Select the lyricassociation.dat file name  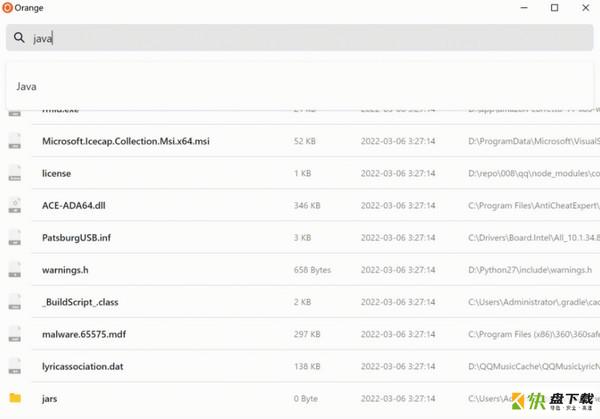[x=83, y=366]
